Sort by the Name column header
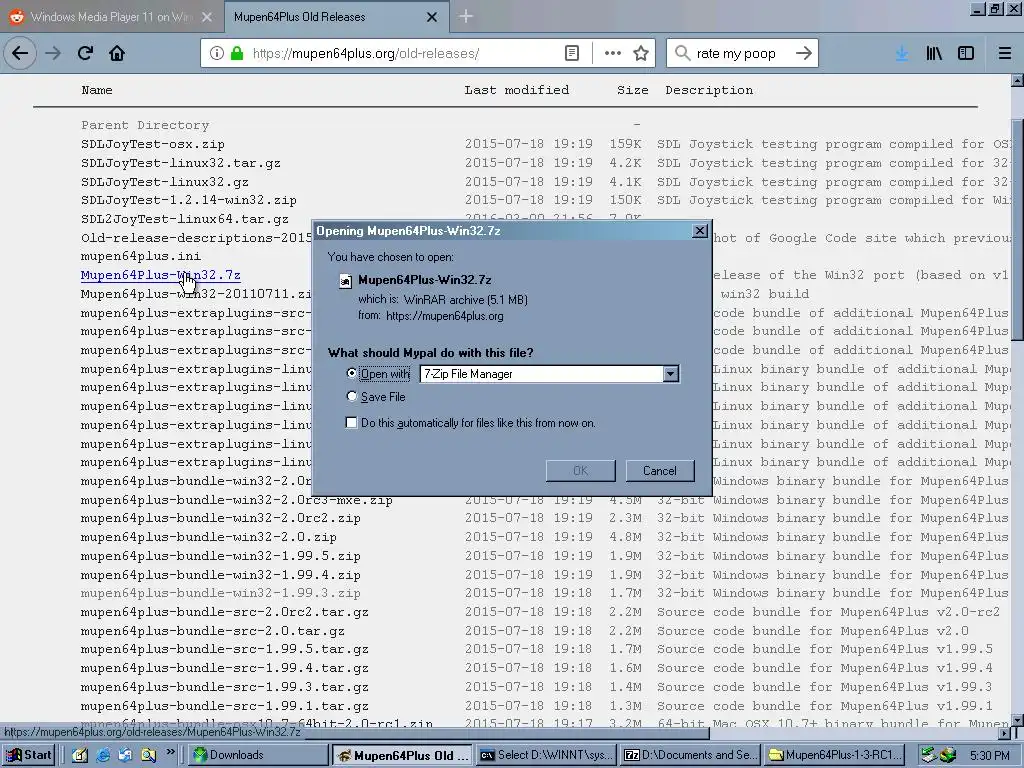 (x=97, y=90)
